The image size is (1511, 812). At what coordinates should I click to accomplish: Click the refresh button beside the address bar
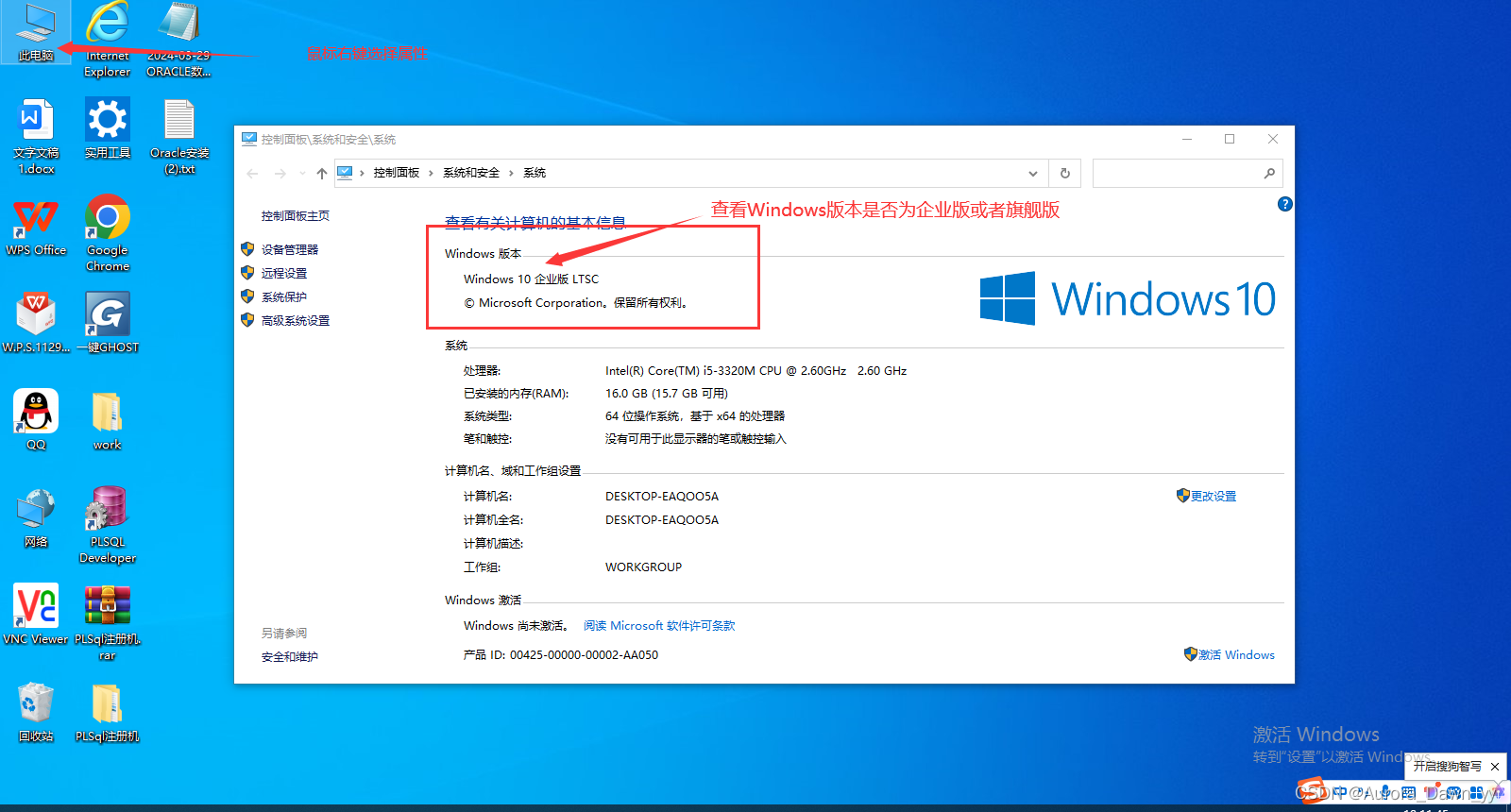[x=1064, y=173]
